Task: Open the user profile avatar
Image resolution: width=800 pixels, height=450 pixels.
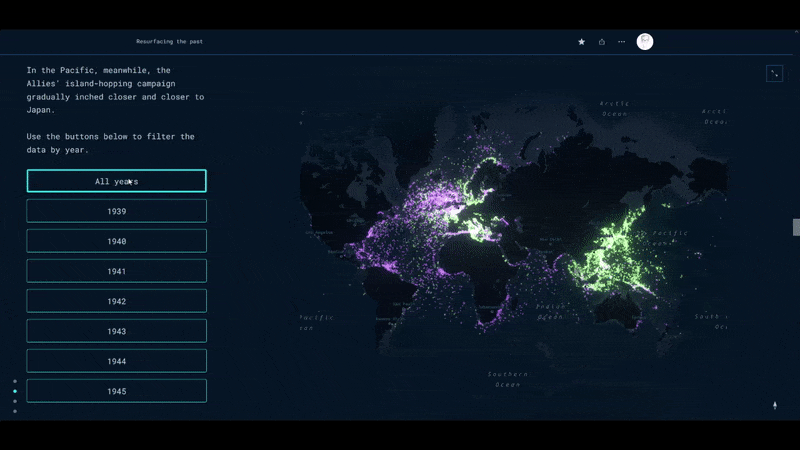Action: point(645,41)
